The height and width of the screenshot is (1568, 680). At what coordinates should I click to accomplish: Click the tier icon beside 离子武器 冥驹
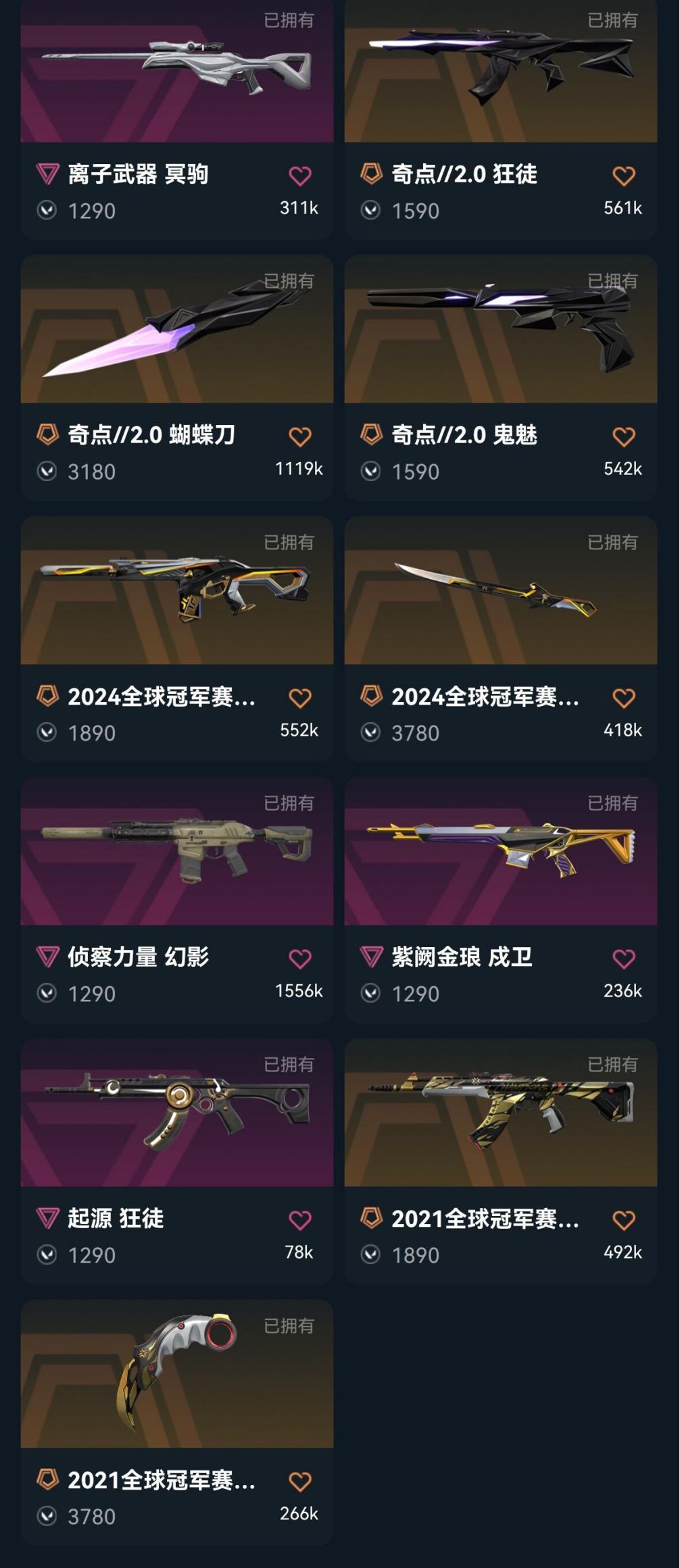coord(47,174)
